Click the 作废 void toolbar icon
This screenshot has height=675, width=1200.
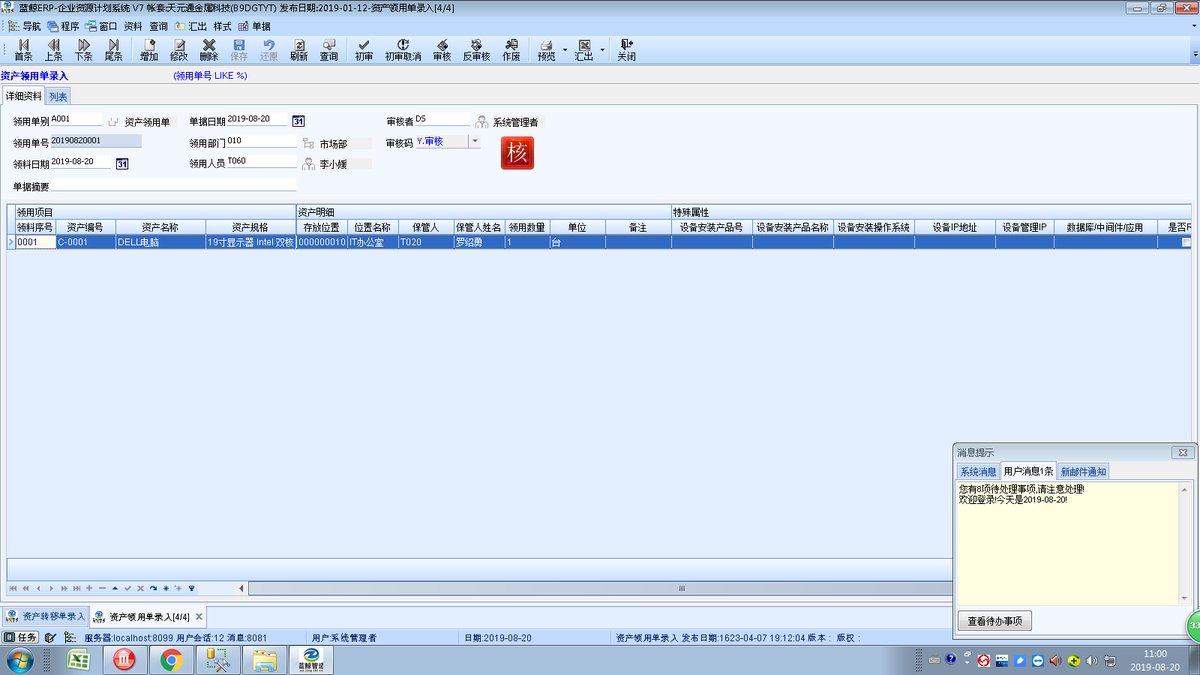point(511,50)
